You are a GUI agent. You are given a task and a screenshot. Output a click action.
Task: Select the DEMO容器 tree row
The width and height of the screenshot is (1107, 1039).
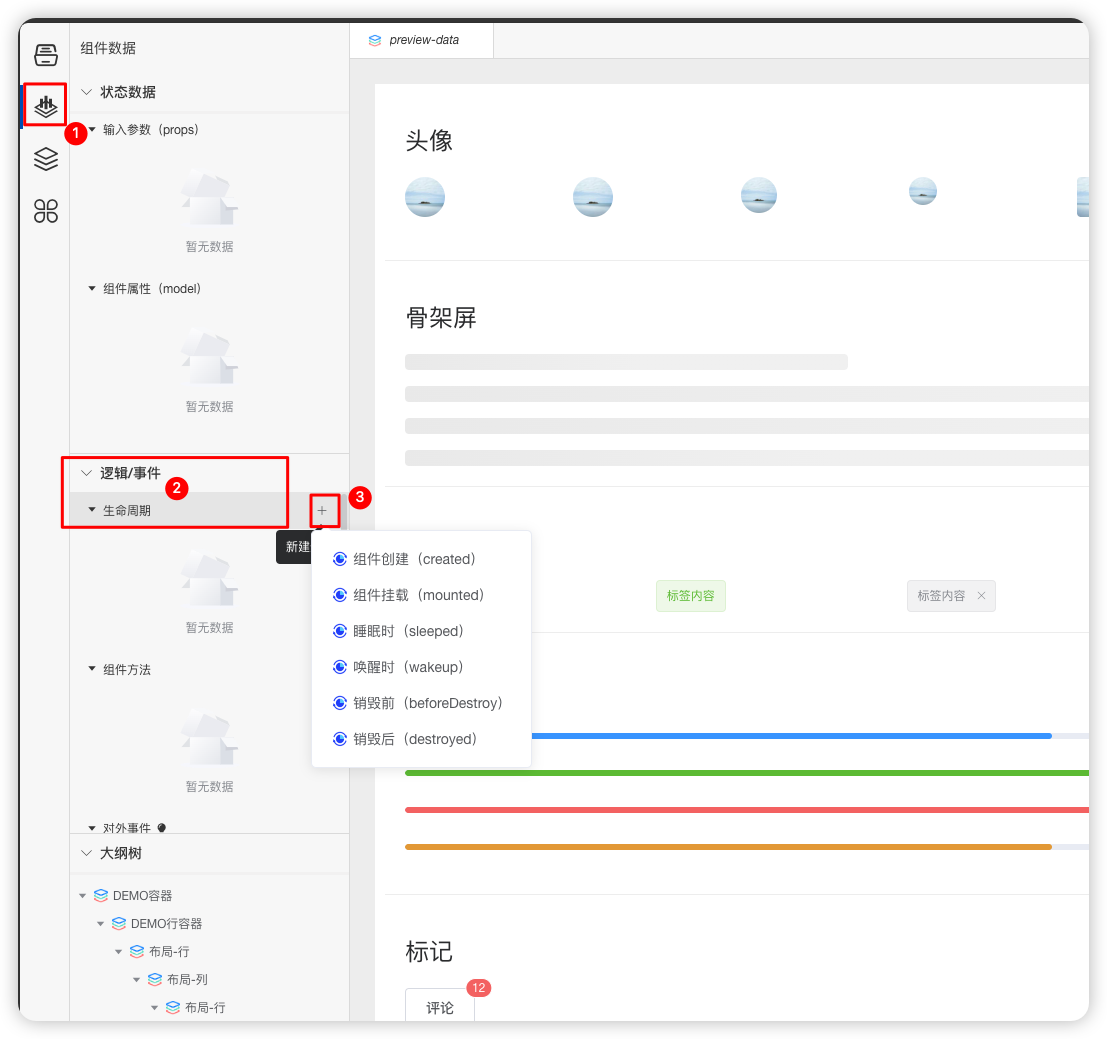point(210,896)
